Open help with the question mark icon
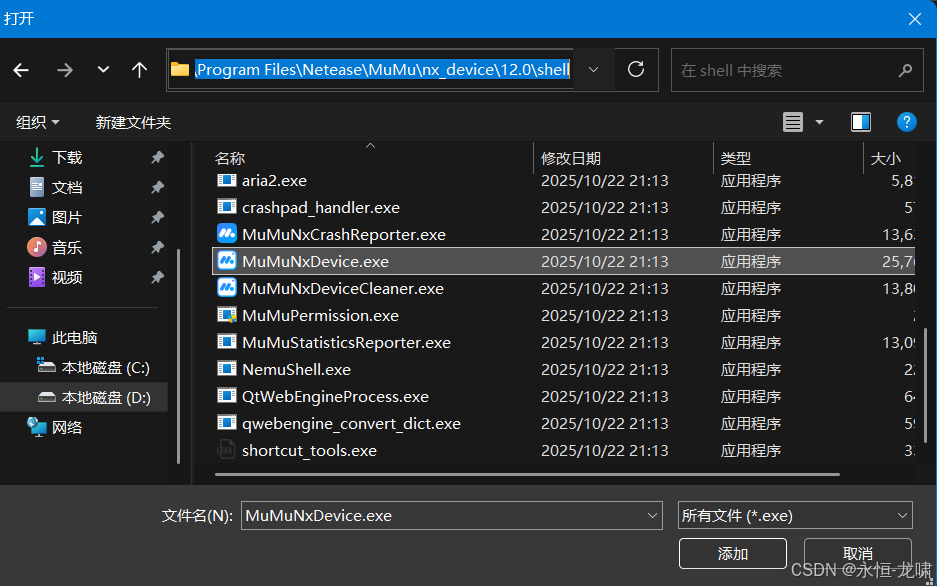937x586 pixels. [x=907, y=122]
